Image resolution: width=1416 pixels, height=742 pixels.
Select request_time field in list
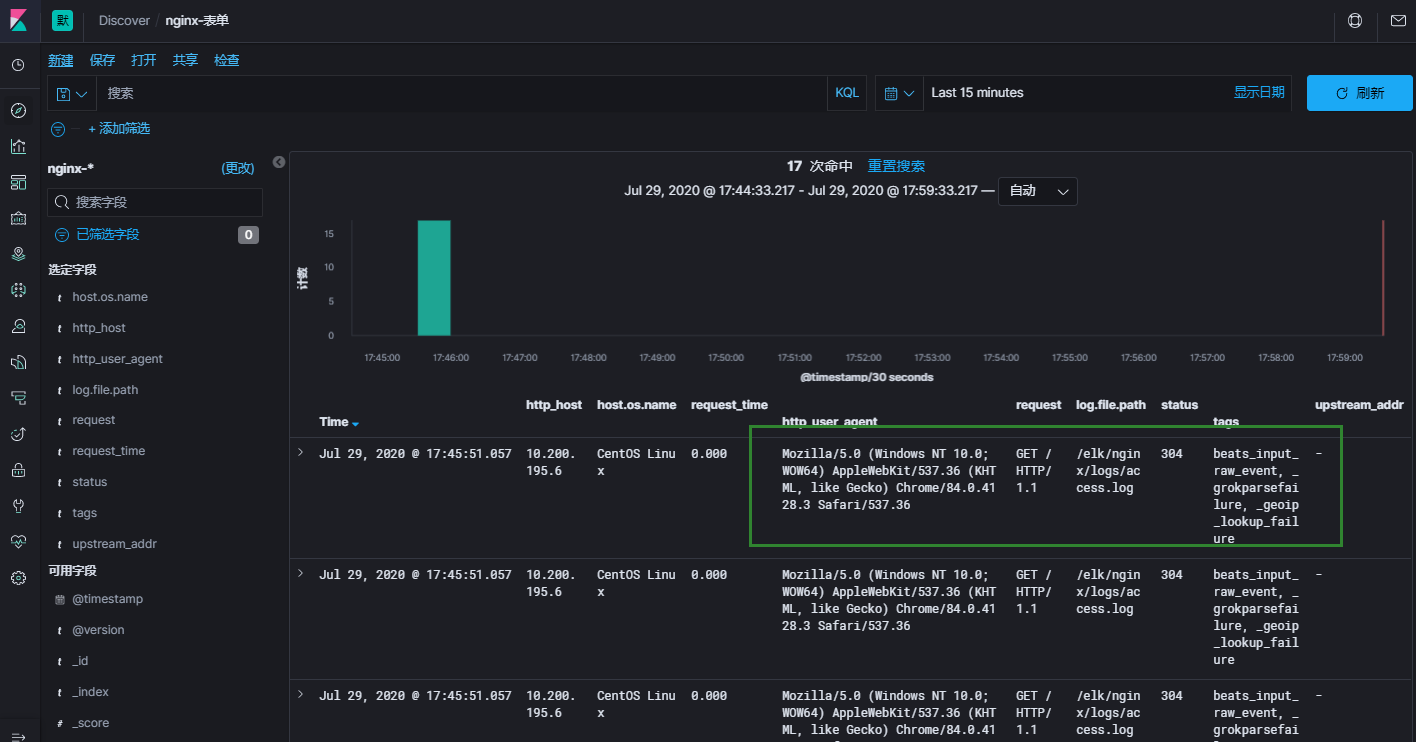coord(109,451)
